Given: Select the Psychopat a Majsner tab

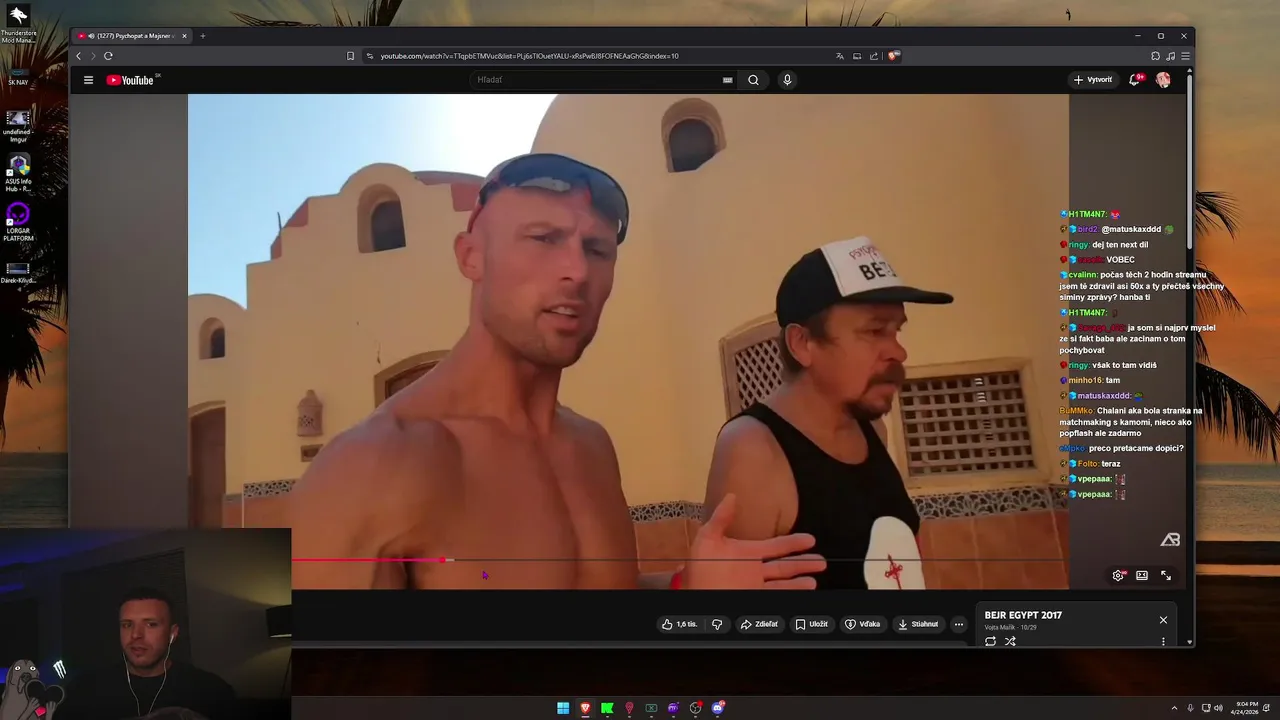Looking at the screenshot, I should click(133, 36).
